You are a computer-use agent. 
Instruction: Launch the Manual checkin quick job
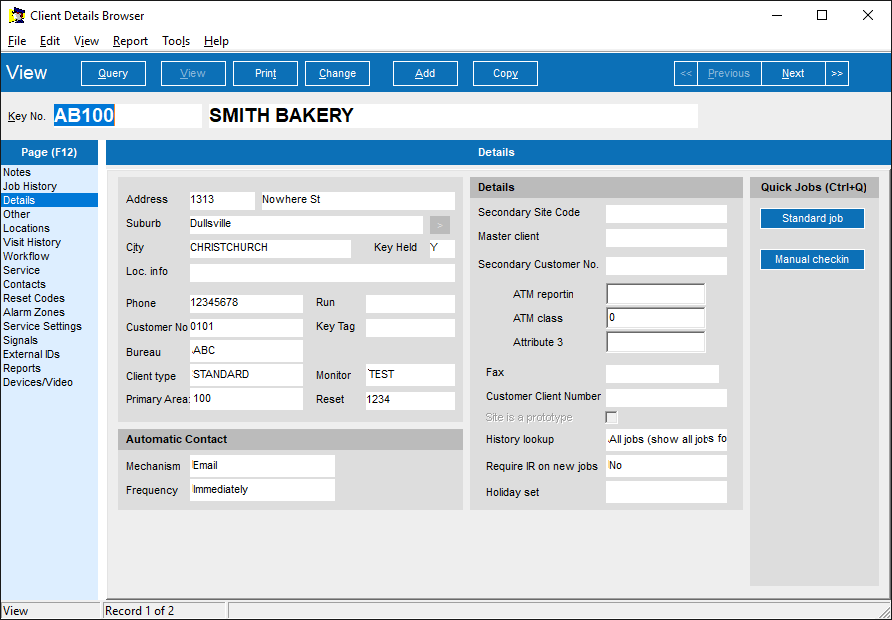click(x=812, y=259)
